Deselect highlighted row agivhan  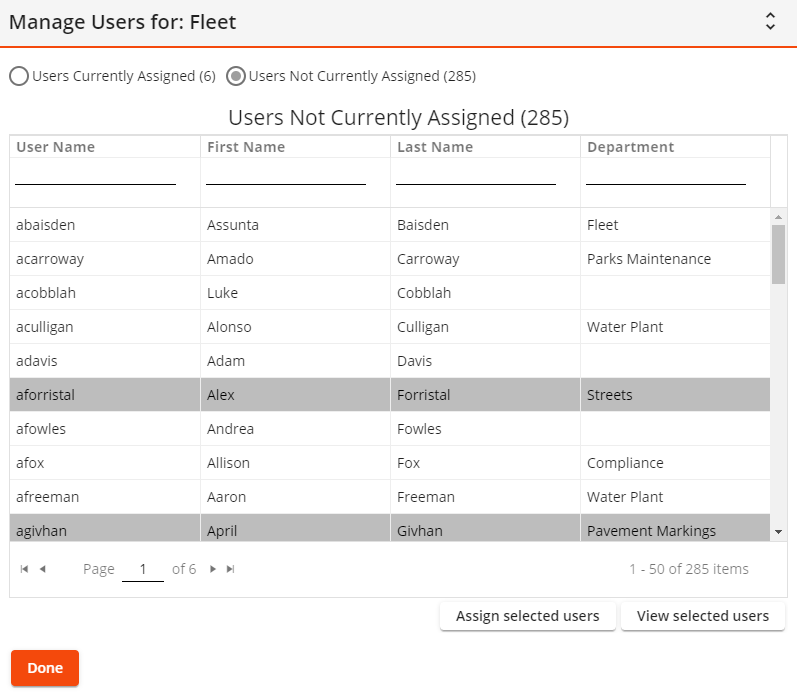[390, 528]
